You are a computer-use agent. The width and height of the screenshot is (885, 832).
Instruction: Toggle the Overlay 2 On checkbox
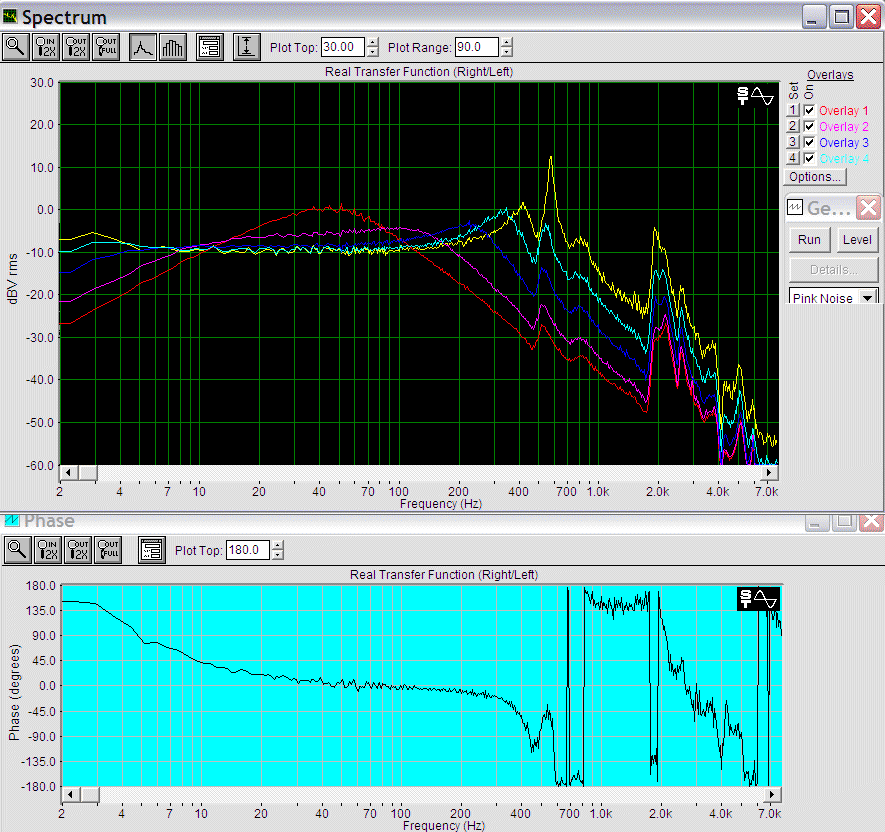(809, 126)
